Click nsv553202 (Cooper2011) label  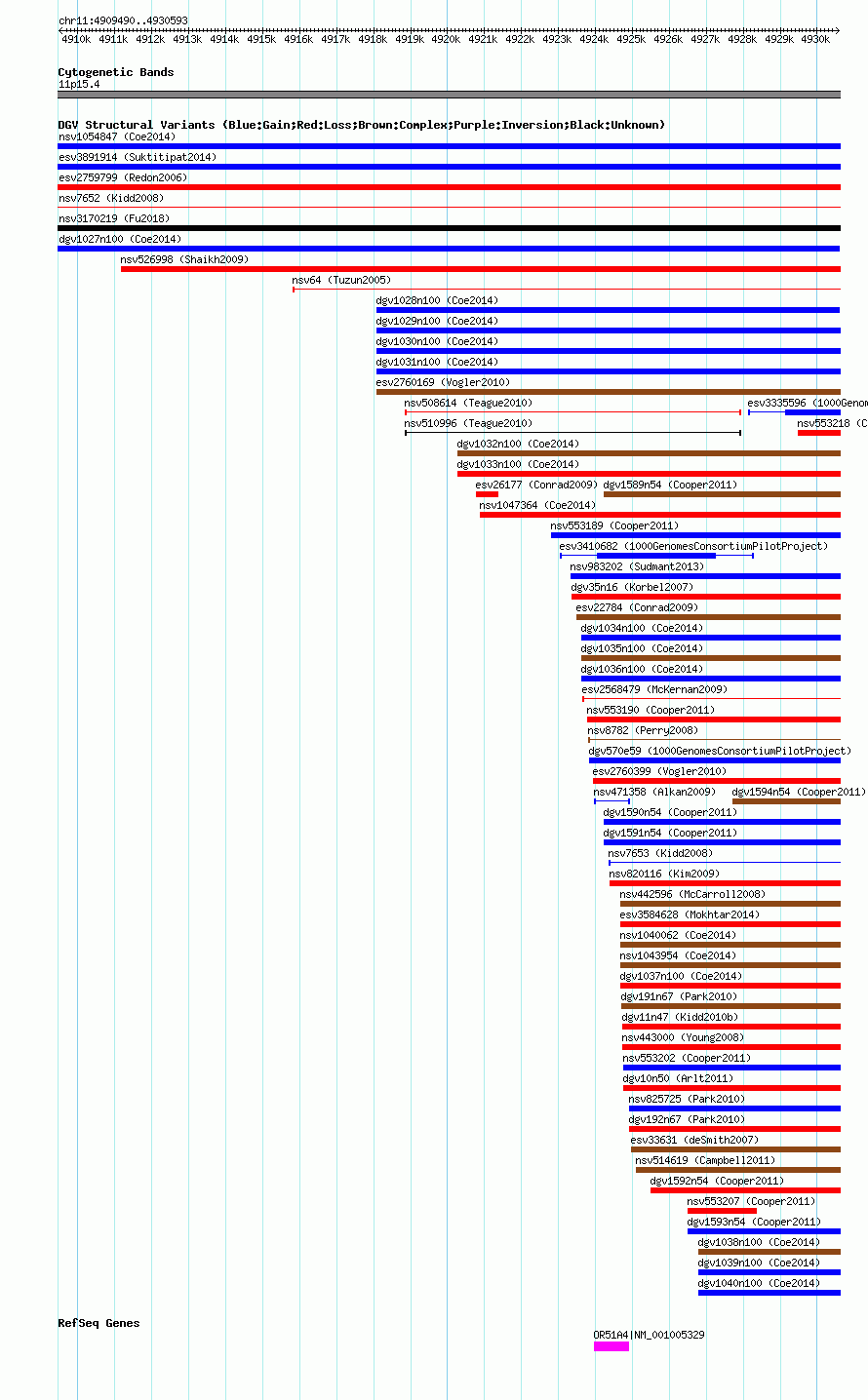point(687,1058)
